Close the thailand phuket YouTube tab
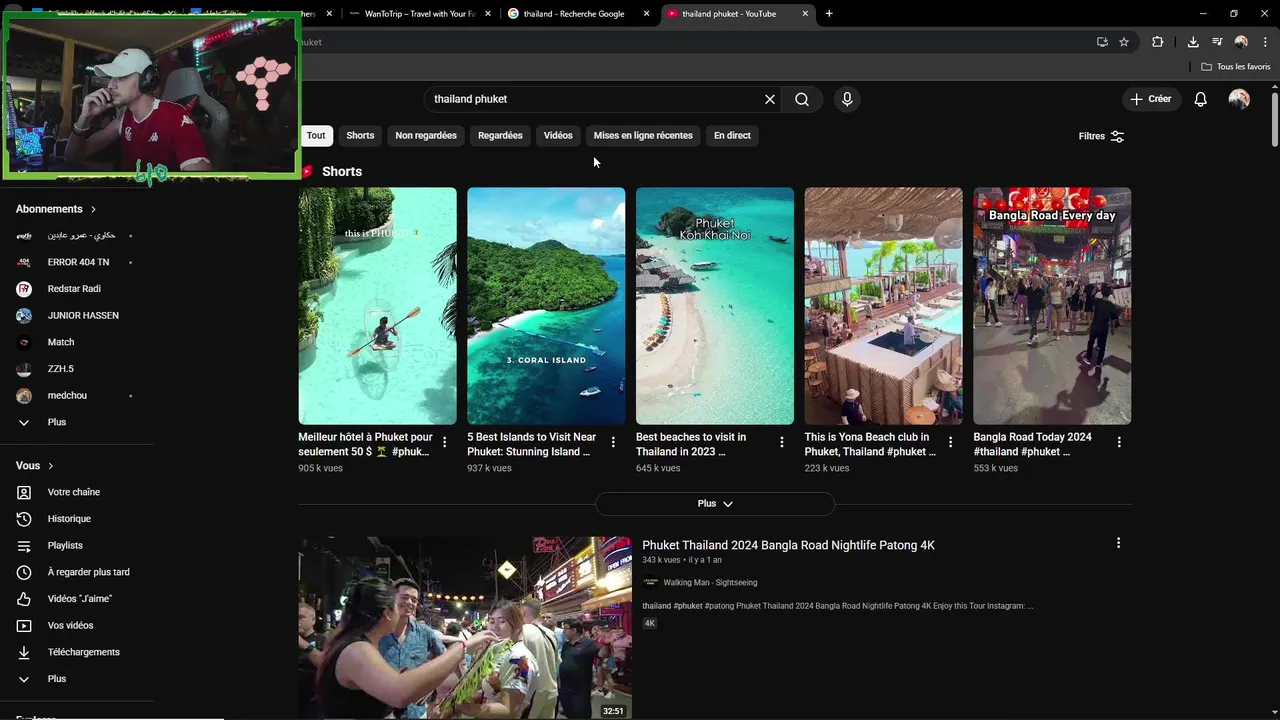 (803, 14)
